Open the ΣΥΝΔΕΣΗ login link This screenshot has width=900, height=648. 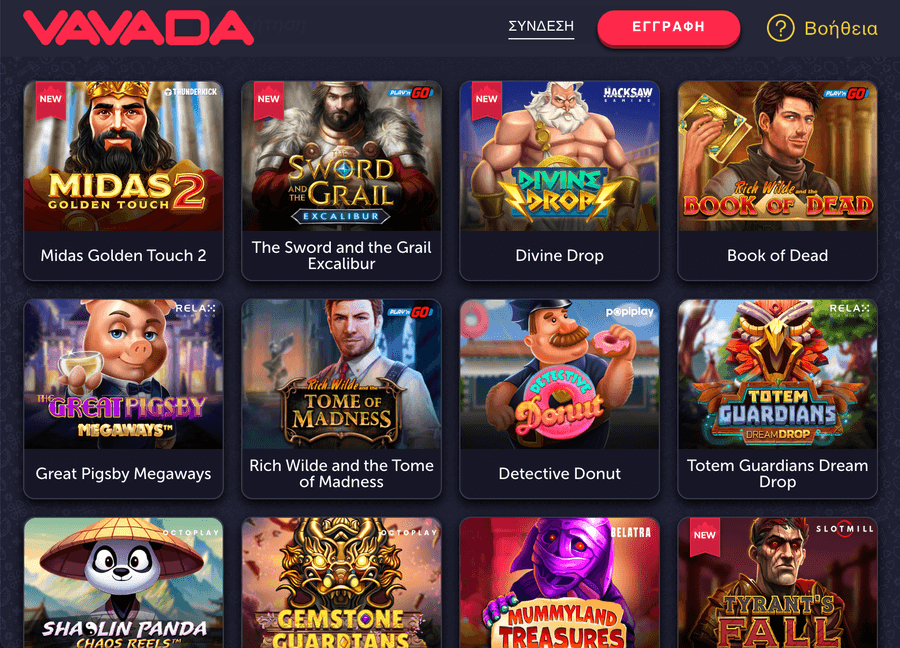coord(541,27)
